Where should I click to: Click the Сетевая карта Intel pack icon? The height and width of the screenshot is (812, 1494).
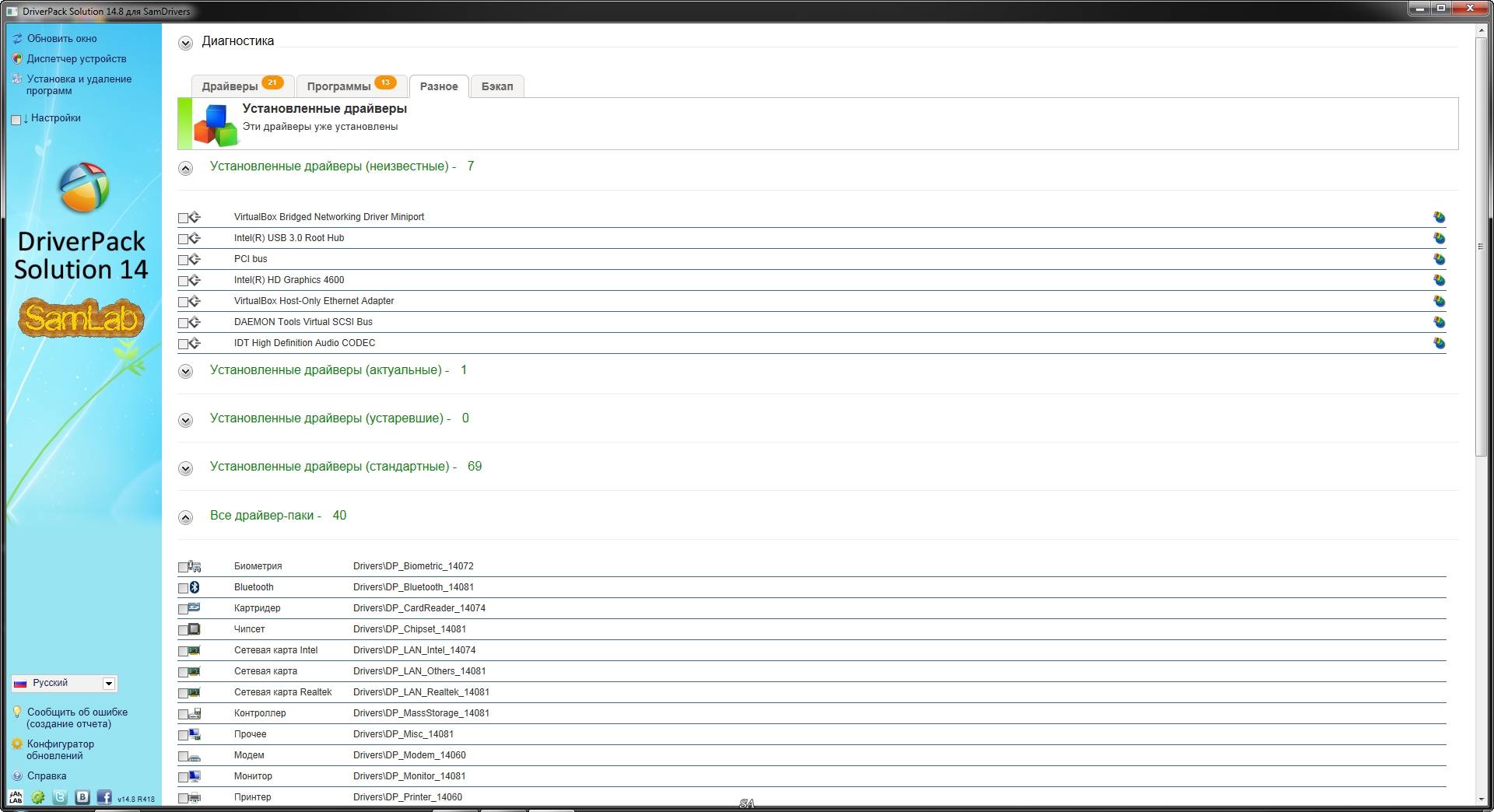[x=195, y=650]
